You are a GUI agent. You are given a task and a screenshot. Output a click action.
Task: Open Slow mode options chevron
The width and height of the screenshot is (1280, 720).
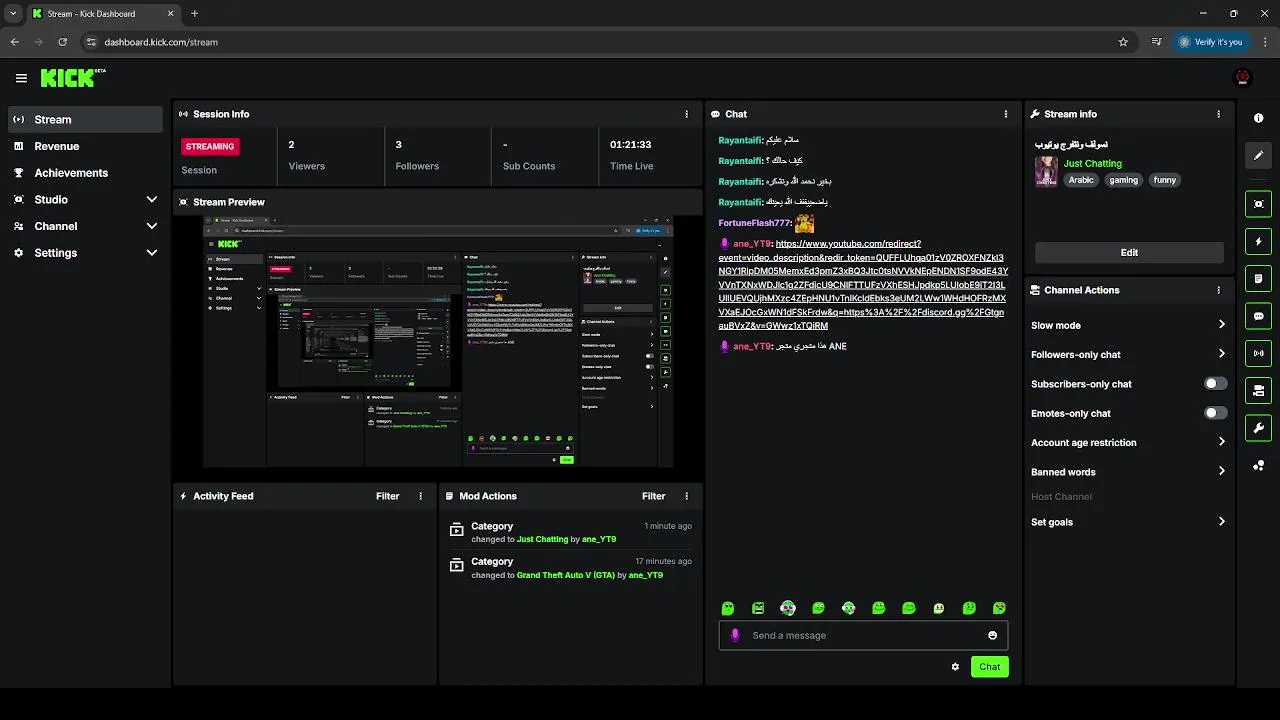coord(1221,325)
